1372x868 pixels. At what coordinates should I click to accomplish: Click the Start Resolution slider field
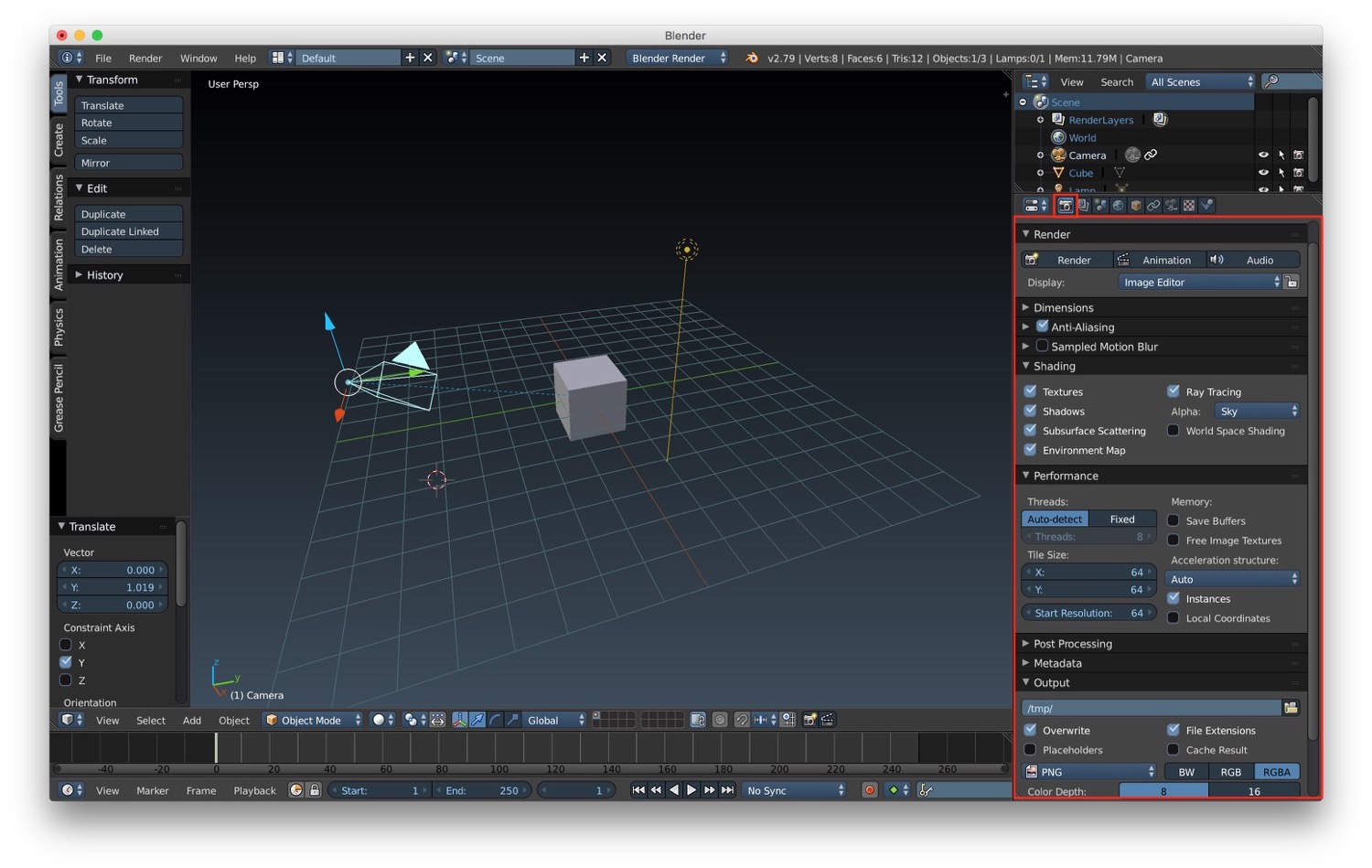coord(1088,613)
